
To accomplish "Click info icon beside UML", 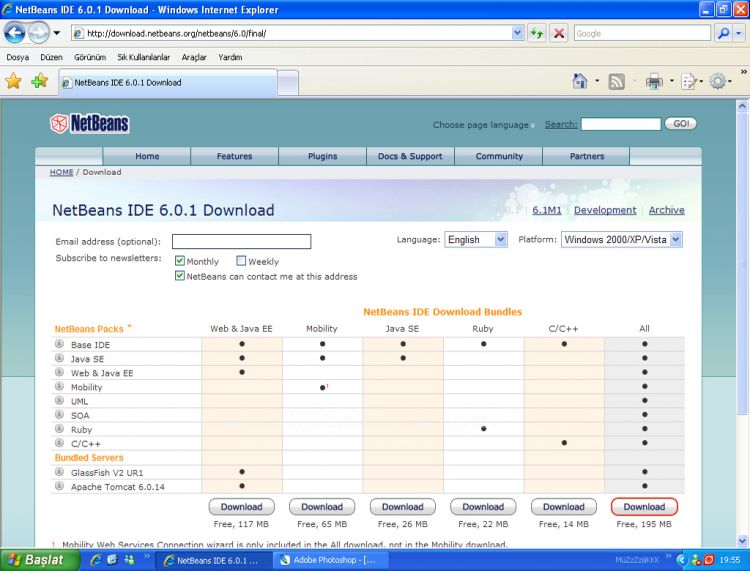I will point(59,400).
